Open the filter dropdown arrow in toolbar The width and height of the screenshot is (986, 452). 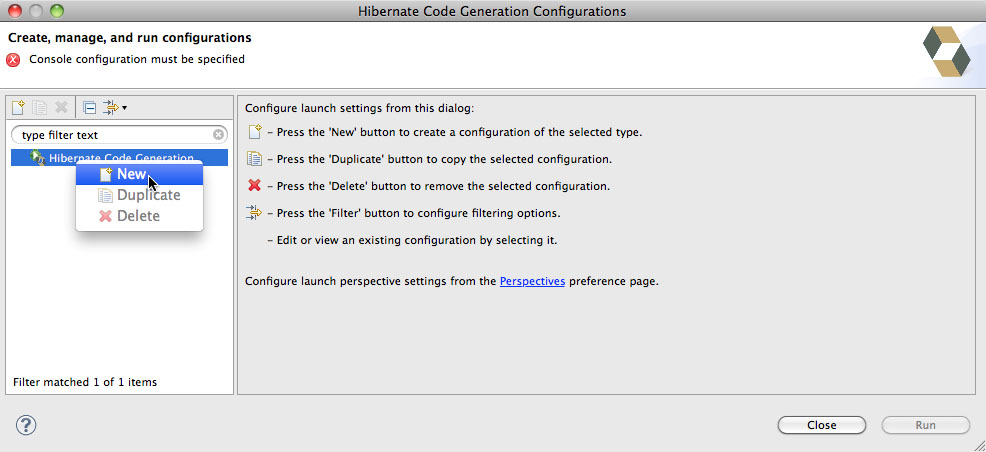tap(125, 108)
